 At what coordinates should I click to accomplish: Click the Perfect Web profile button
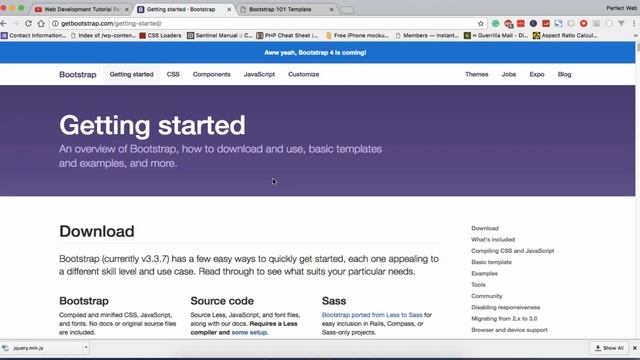coord(621,8)
